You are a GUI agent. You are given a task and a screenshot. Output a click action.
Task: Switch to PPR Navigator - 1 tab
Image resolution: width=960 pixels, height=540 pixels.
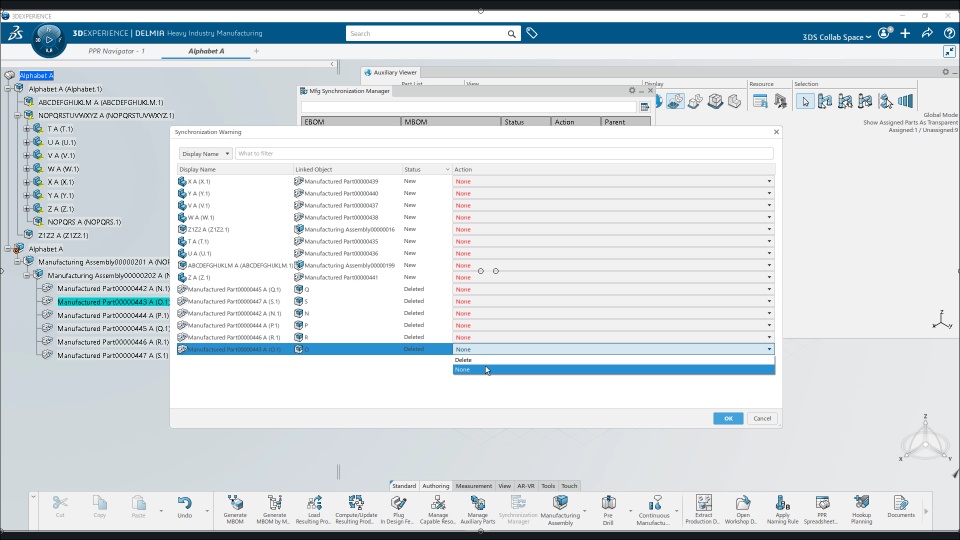coord(116,51)
